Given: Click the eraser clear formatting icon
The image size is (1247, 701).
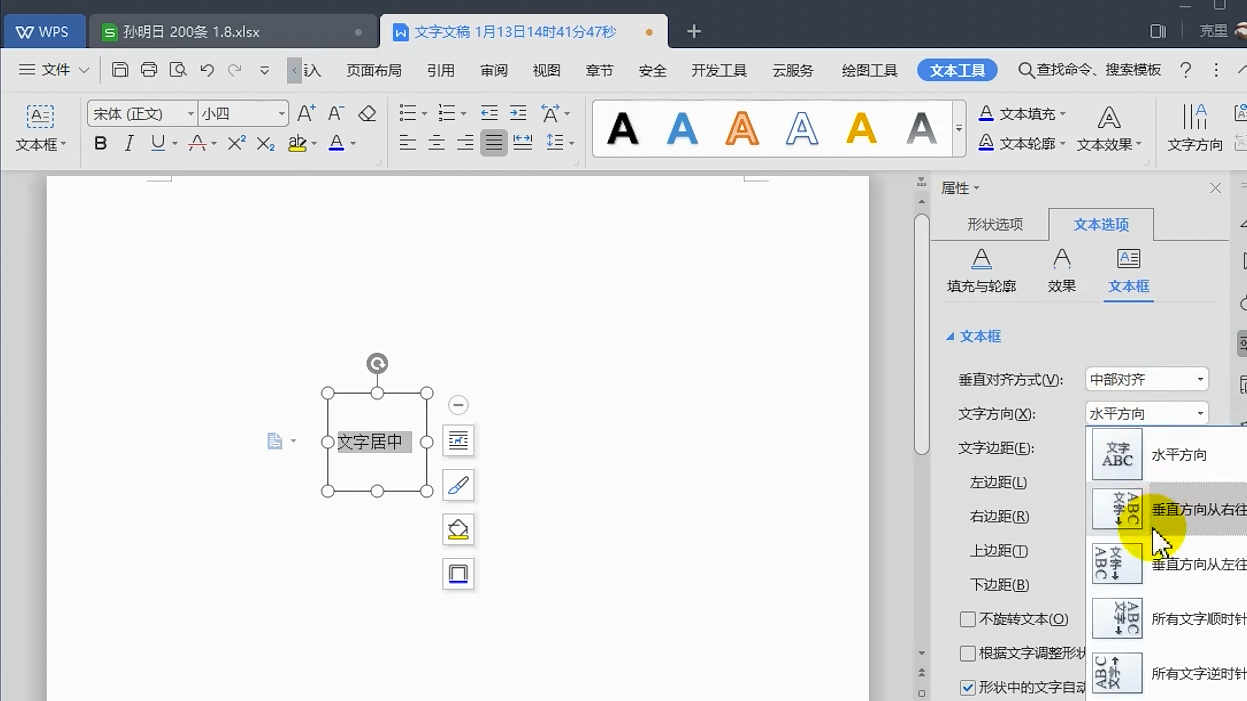Looking at the screenshot, I should click(367, 113).
